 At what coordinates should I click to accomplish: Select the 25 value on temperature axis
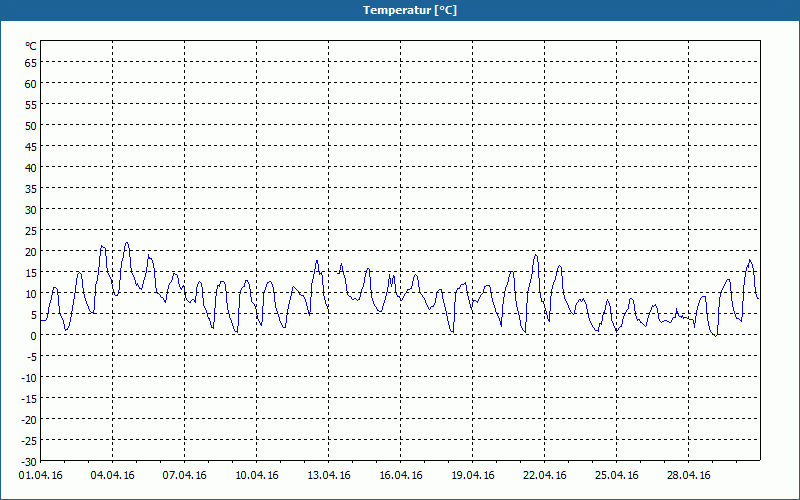[31, 231]
